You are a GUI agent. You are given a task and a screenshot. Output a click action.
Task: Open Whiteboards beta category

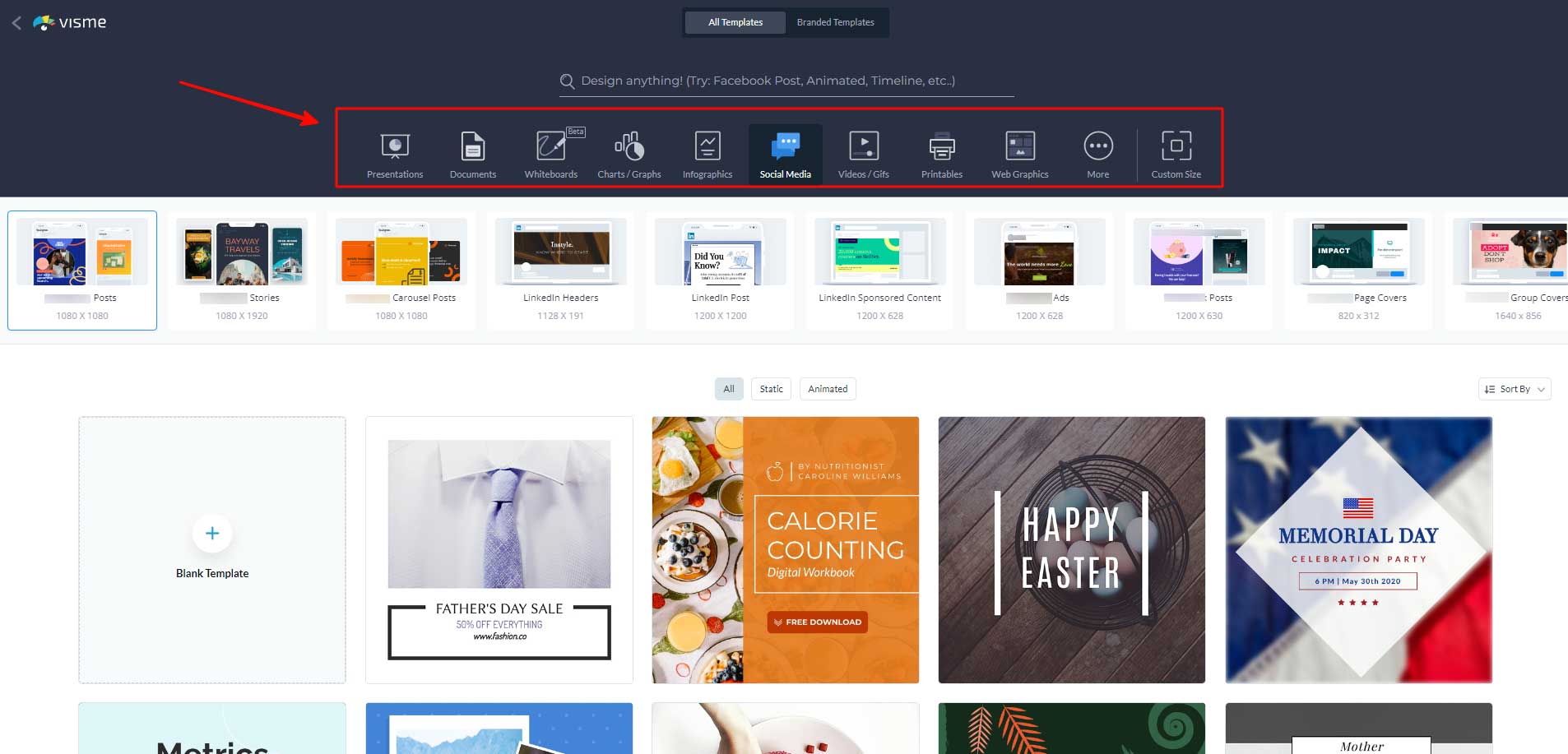click(x=550, y=154)
